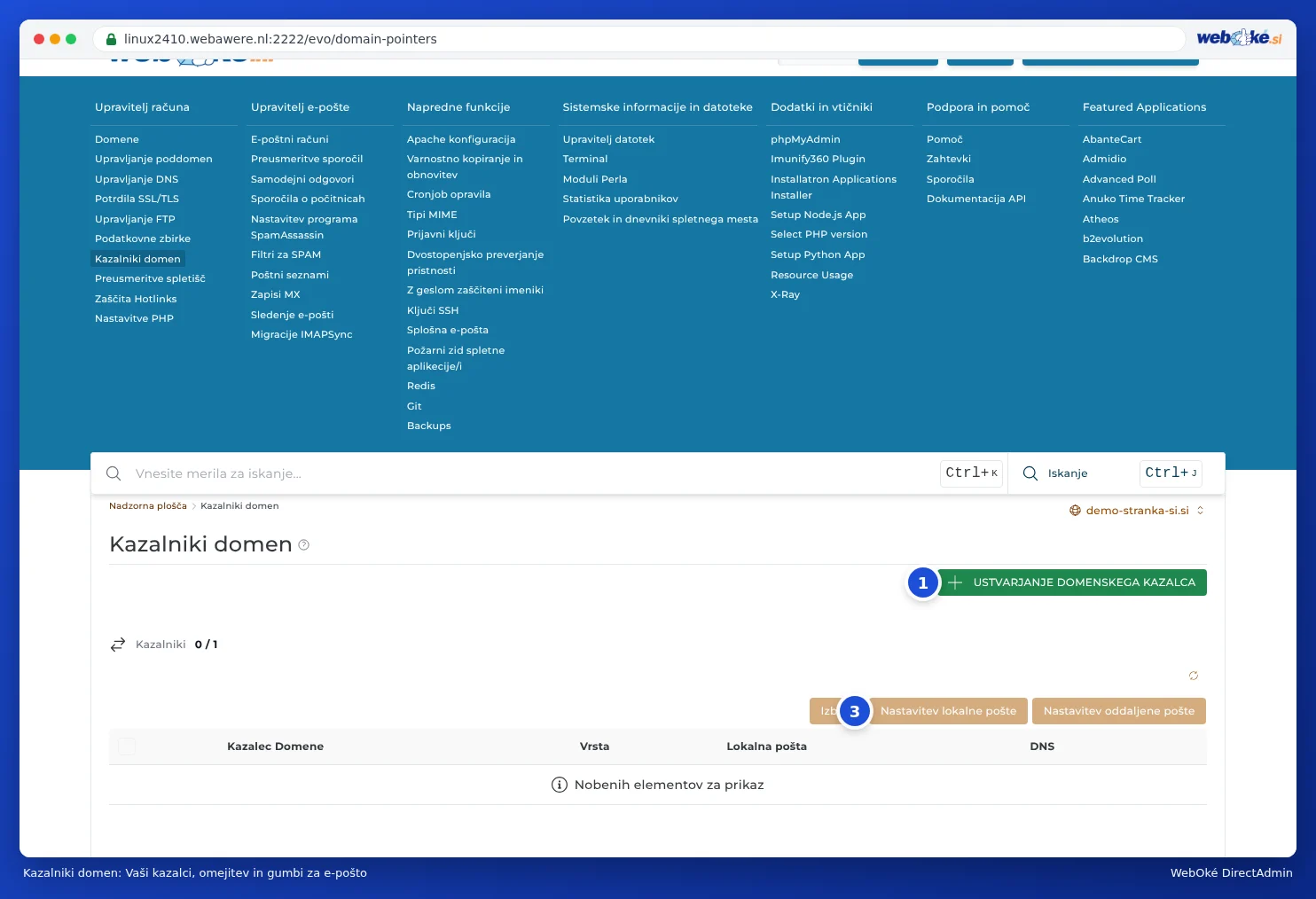Screen dimensions: 1316x899
Task: Open Domene in the account manager menu
Action: 117,139
